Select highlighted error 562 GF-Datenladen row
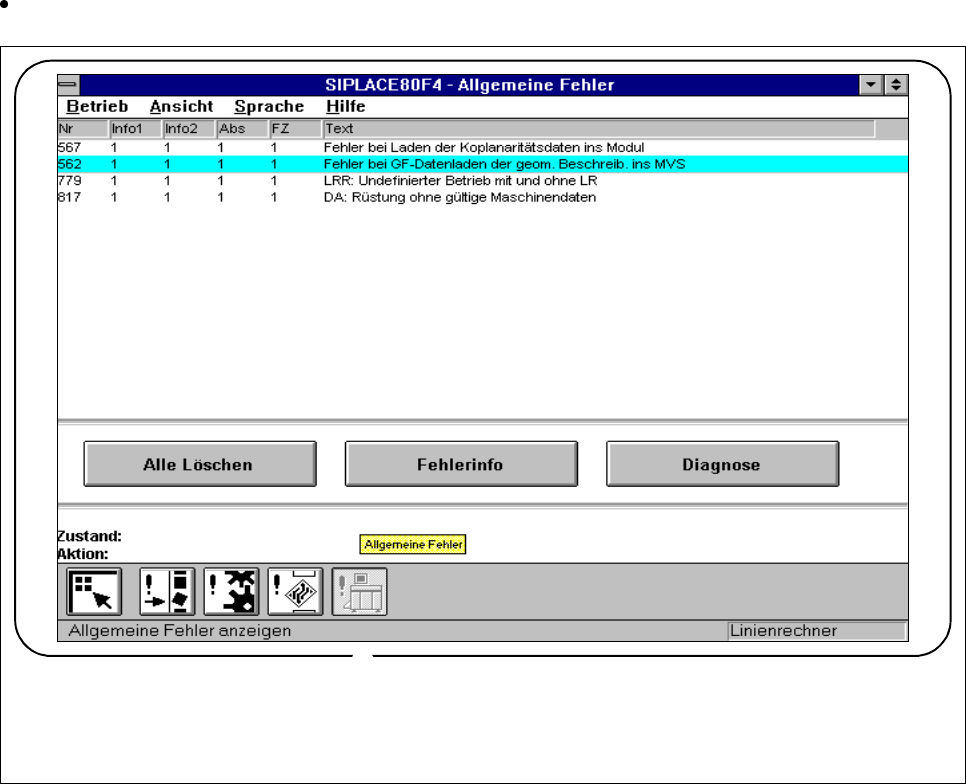 482,164
